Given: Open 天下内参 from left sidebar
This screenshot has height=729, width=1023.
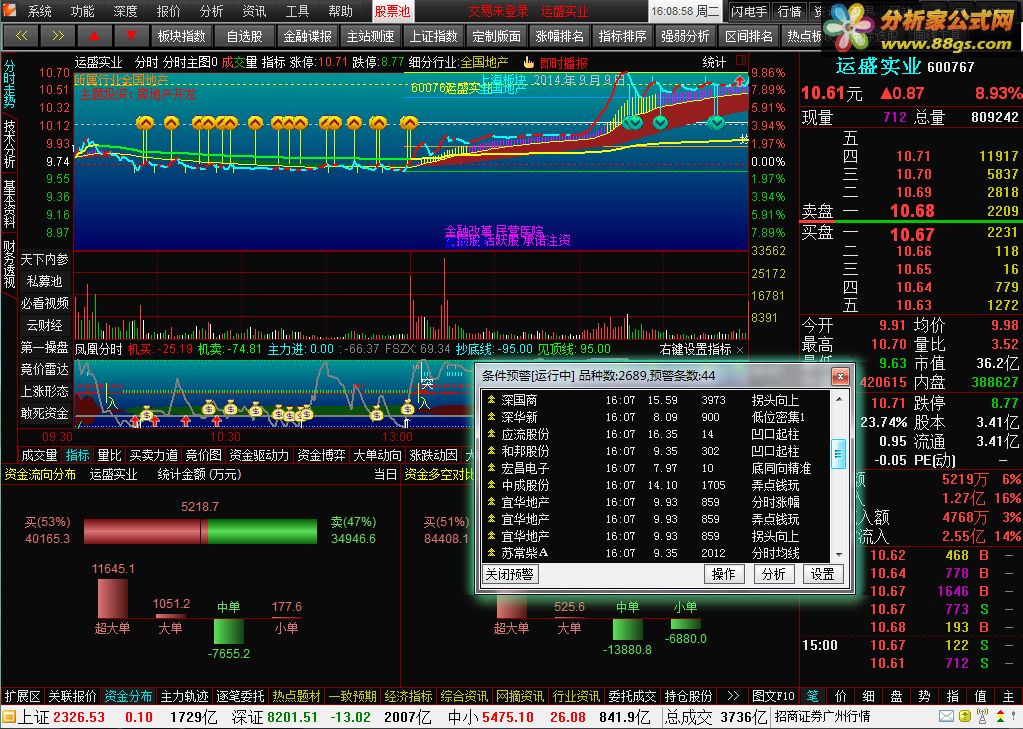Looking at the screenshot, I should pos(44,259).
